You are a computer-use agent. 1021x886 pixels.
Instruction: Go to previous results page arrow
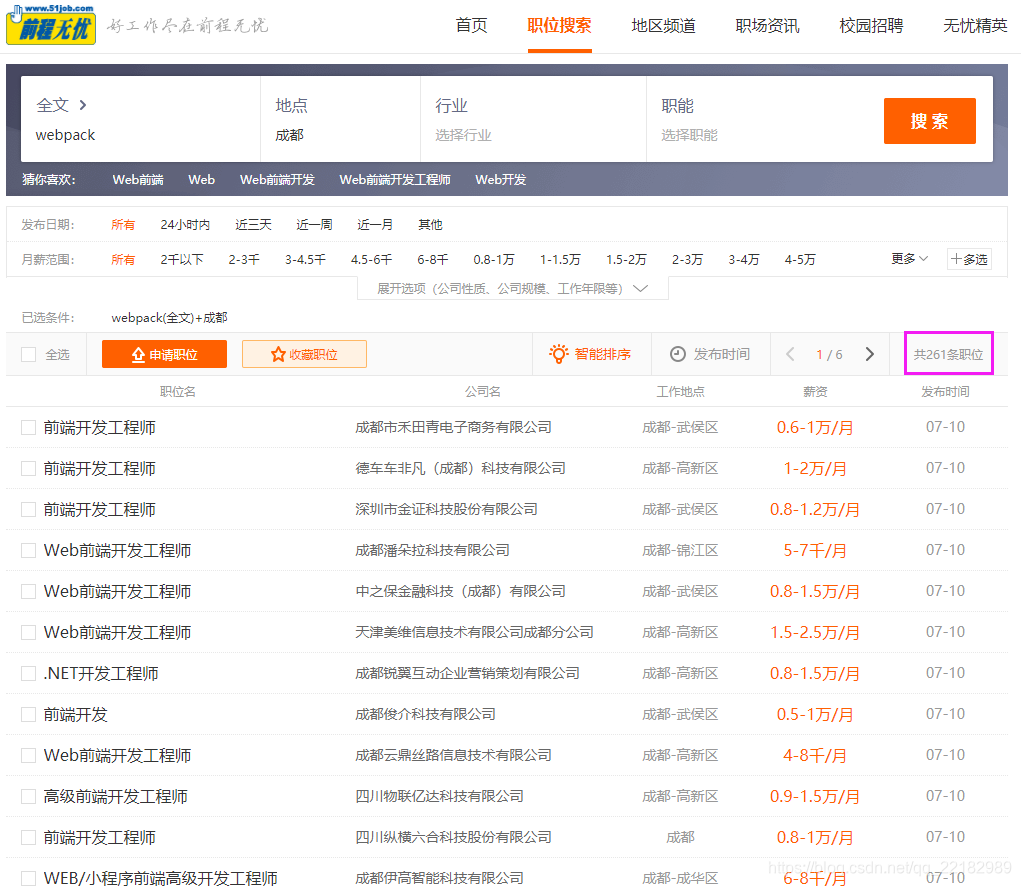coord(790,354)
